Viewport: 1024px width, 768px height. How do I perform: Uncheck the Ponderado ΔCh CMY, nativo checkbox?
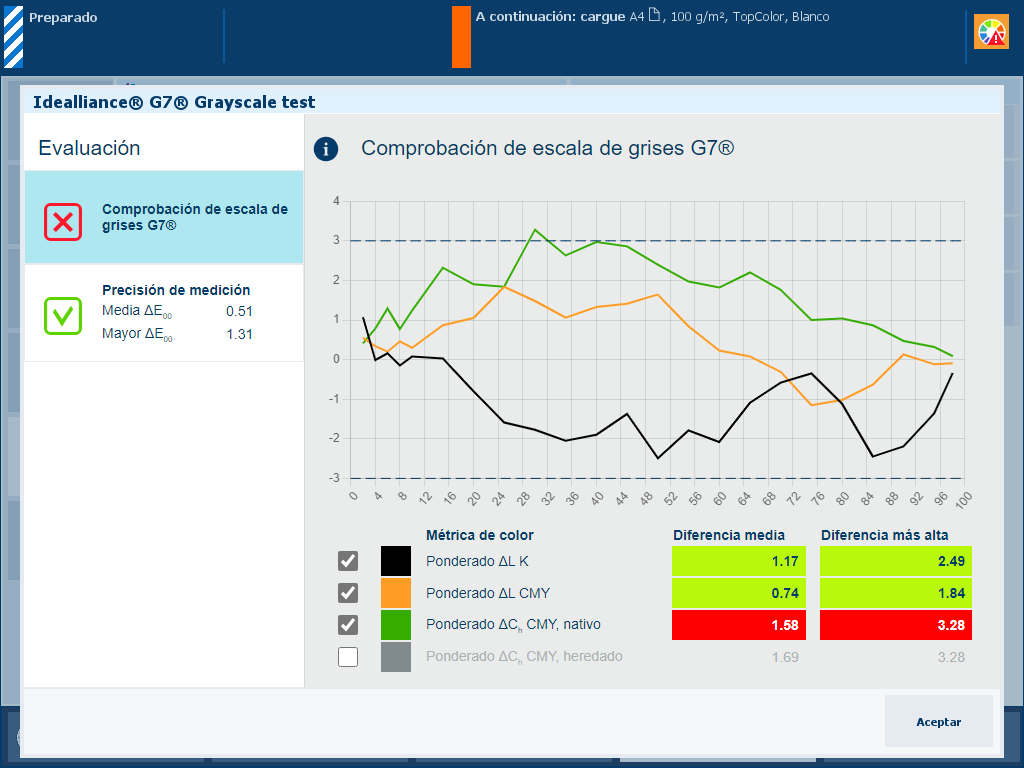pyautogui.click(x=348, y=625)
